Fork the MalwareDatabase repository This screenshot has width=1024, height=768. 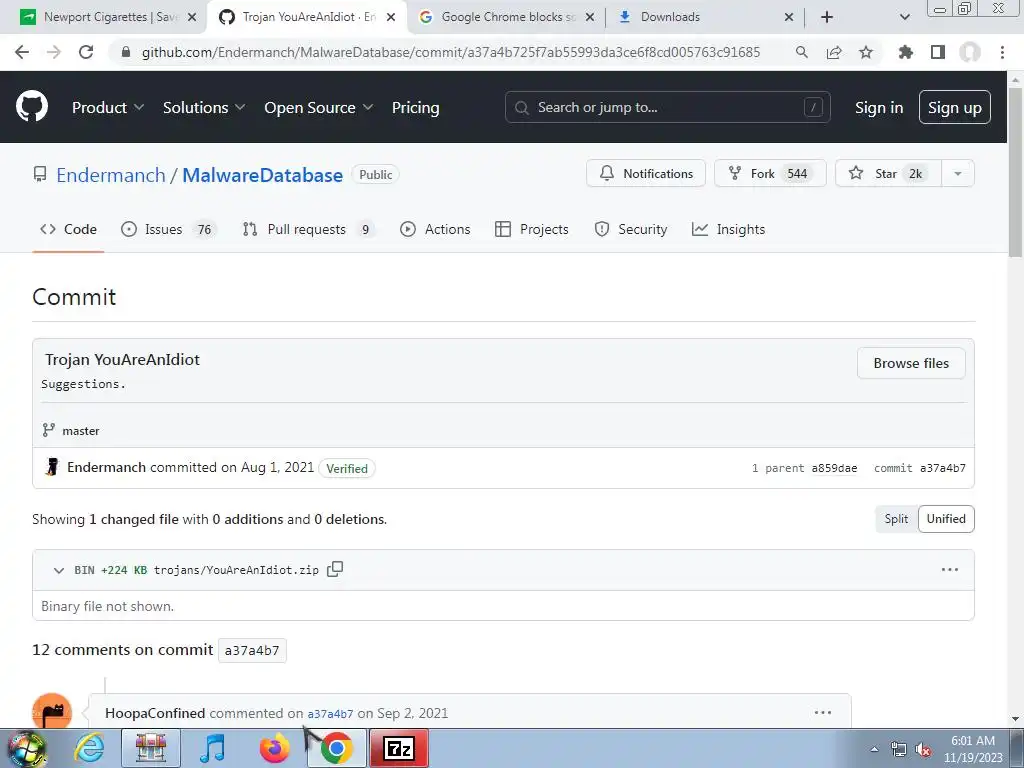coord(770,174)
